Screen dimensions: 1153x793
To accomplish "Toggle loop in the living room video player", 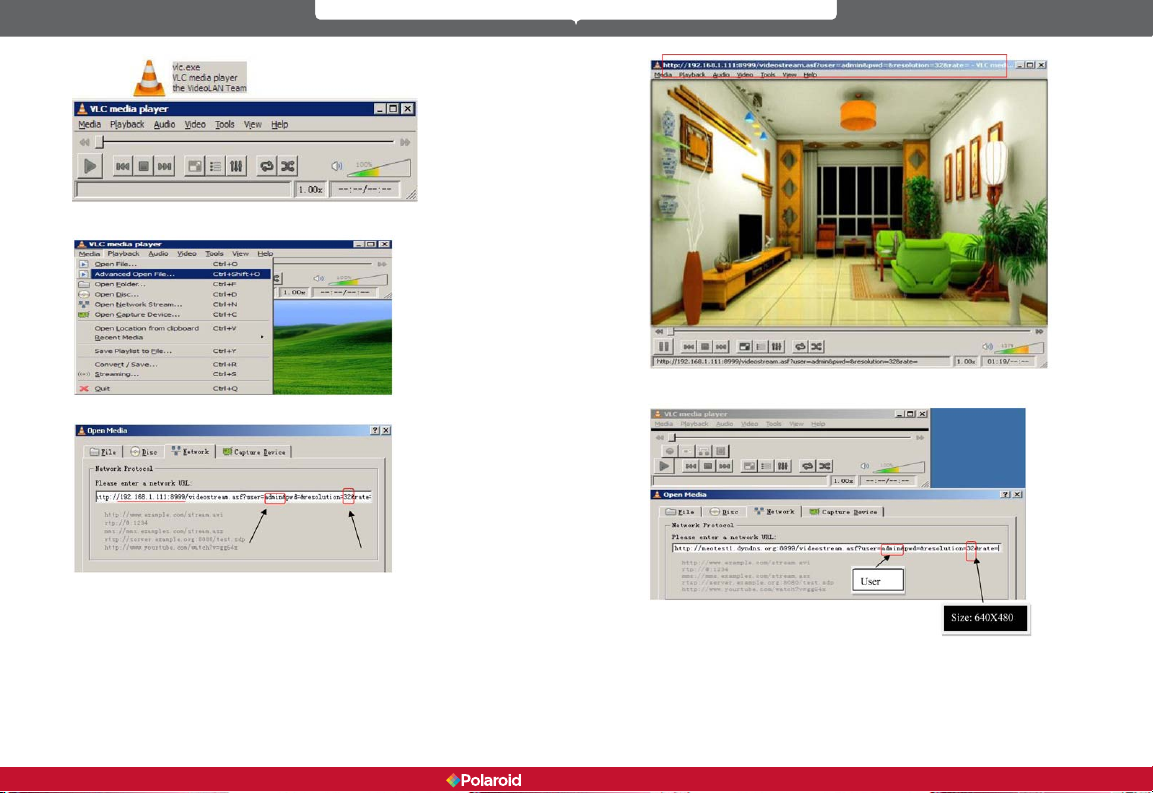I will pyautogui.click(x=801, y=346).
